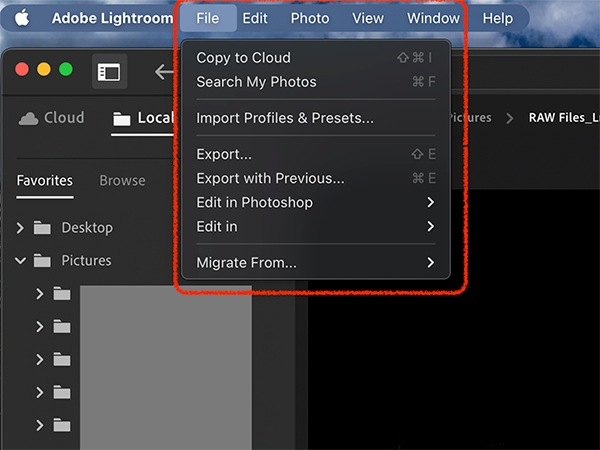Click the Pictures folder icon
600x450 pixels.
(x=42, y=261)
